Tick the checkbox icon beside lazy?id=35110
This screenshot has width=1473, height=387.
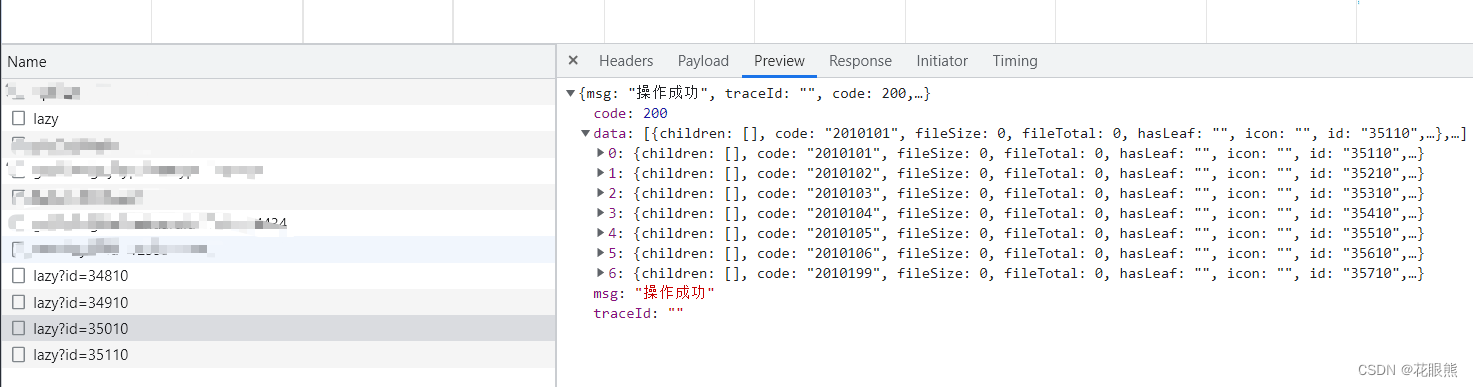tap(19, 354)
